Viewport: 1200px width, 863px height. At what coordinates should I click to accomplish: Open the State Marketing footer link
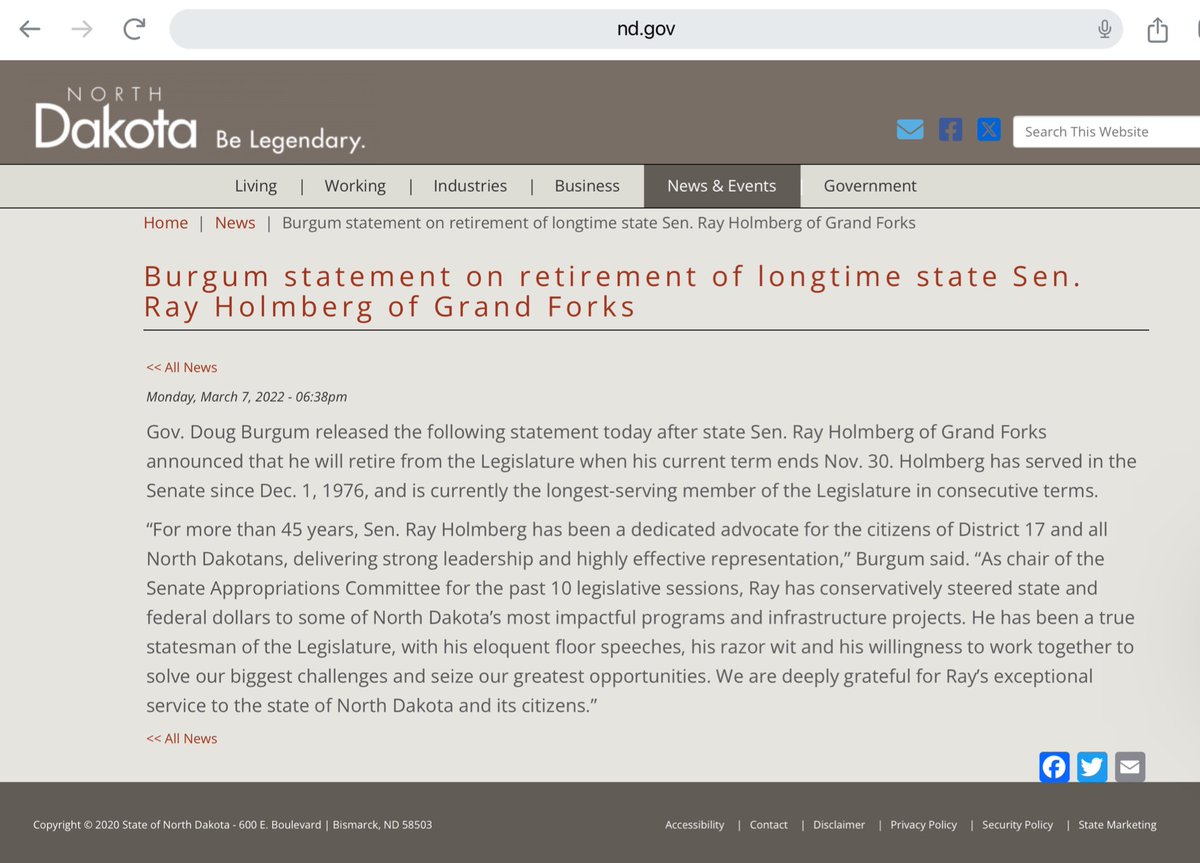(1117, 825)
